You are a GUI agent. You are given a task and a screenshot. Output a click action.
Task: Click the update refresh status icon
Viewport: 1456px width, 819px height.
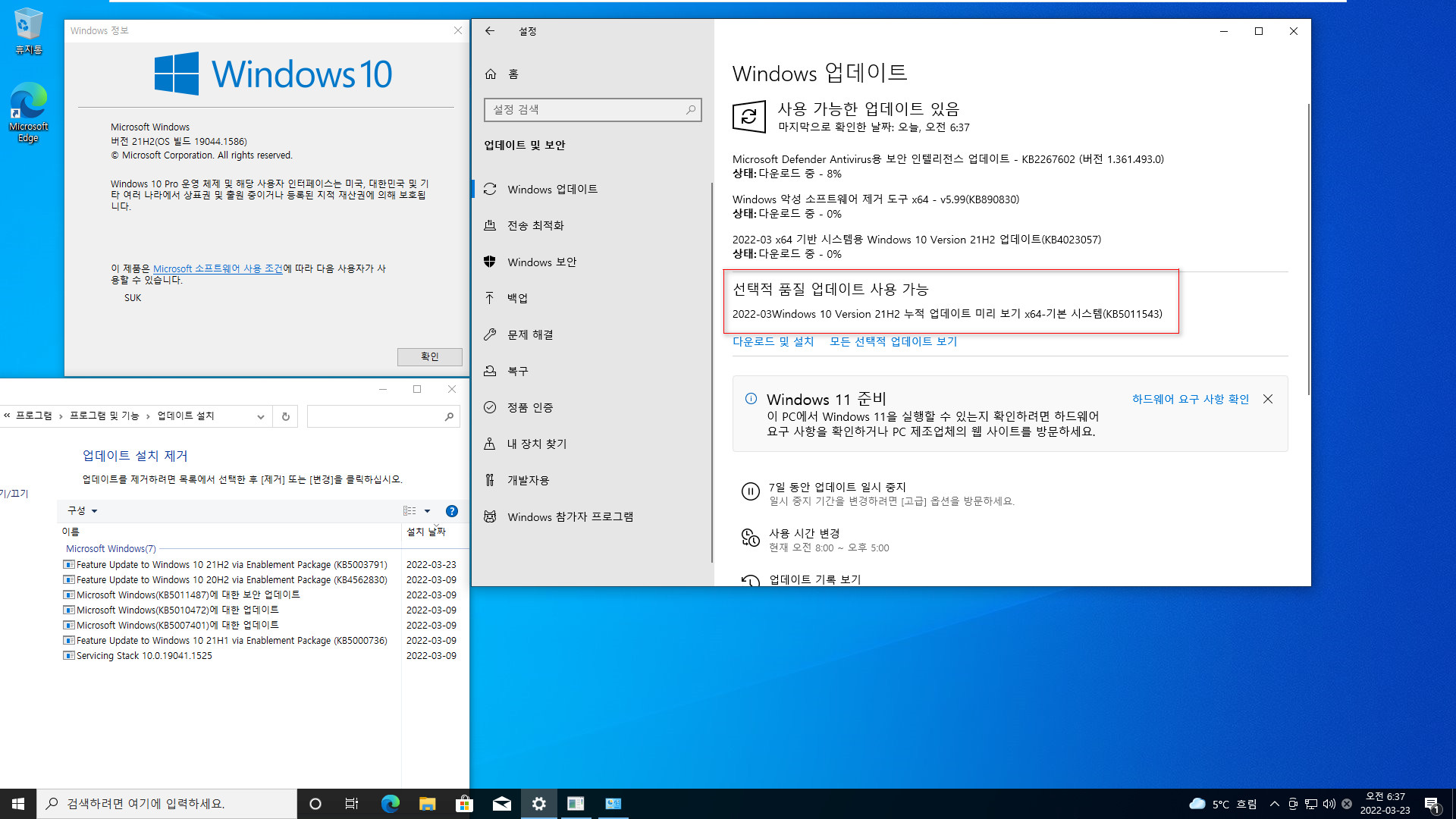point(749,117)
